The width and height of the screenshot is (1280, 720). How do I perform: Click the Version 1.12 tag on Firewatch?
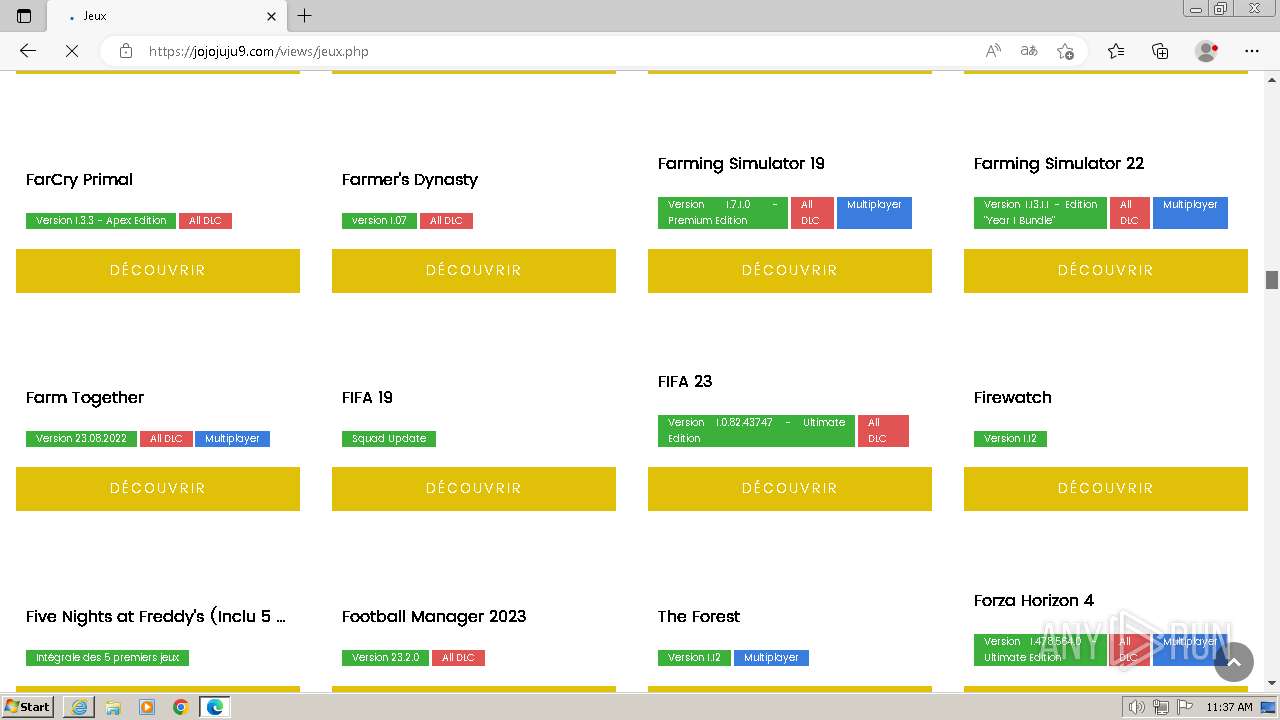pos(1010,439)
